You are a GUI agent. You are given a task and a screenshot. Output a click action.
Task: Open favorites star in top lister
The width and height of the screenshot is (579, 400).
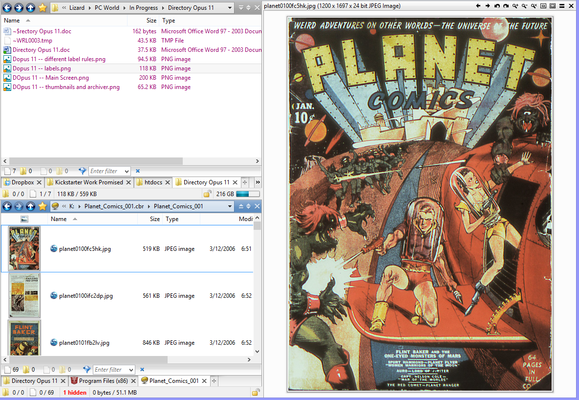42,7
